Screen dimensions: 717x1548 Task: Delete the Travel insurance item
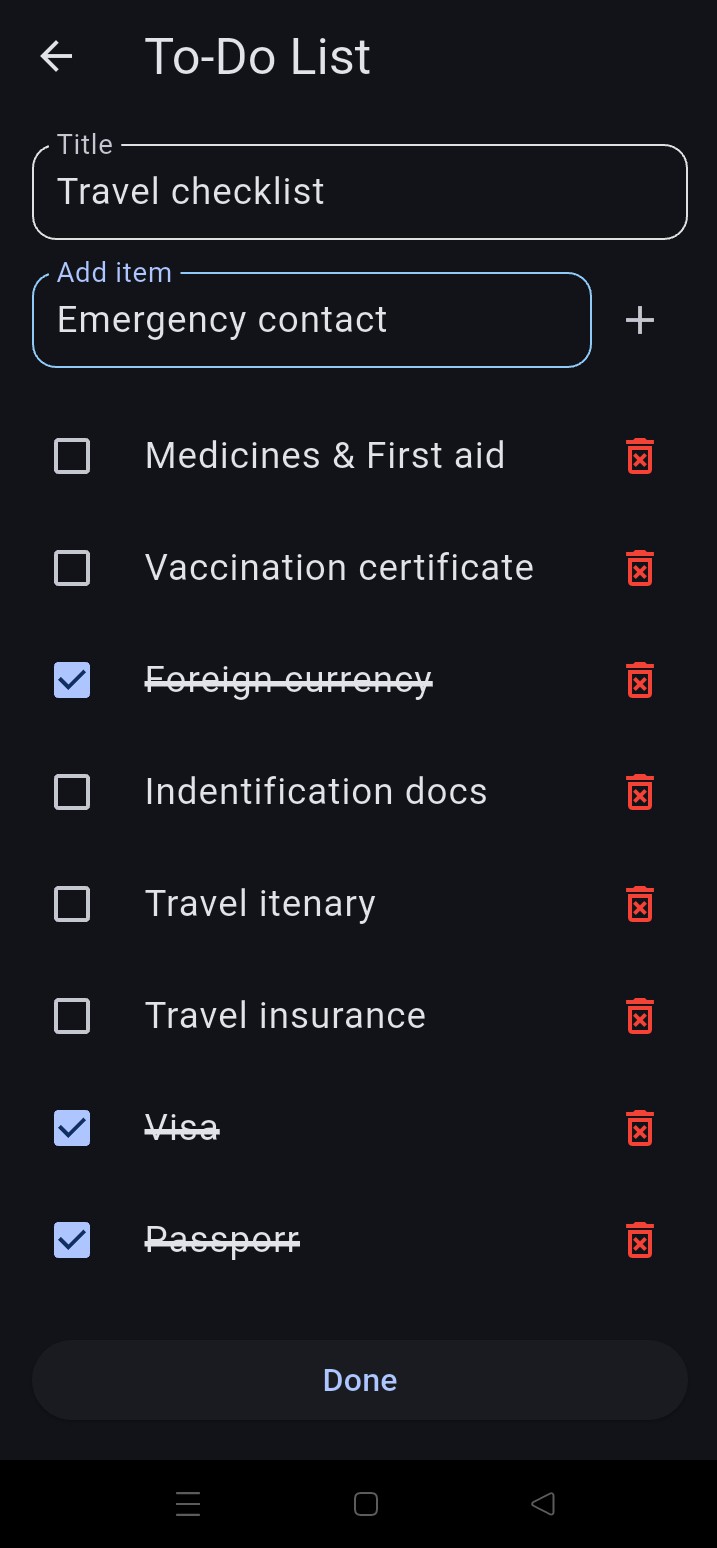640,1017
